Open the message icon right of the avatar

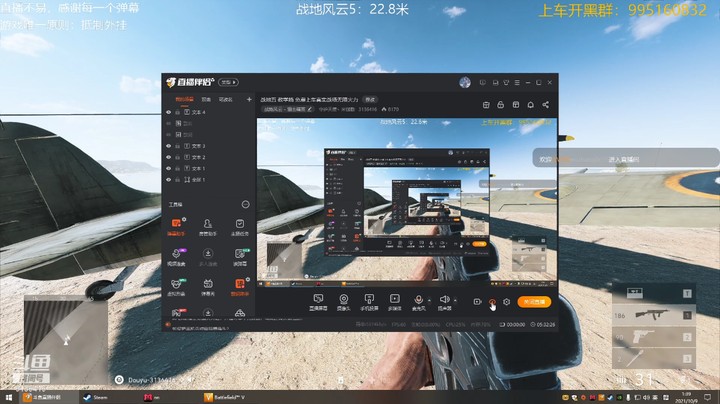[483, 83]
